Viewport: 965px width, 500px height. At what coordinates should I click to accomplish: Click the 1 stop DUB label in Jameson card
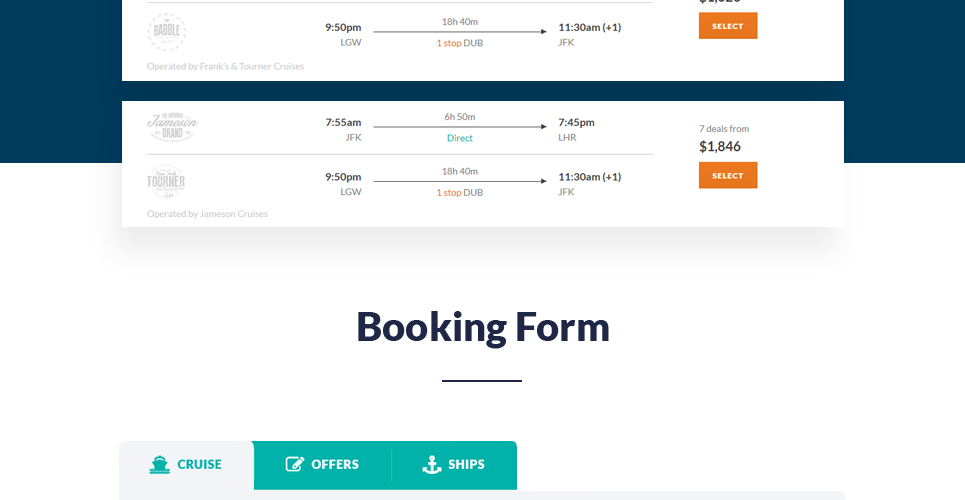coord(460,193)
